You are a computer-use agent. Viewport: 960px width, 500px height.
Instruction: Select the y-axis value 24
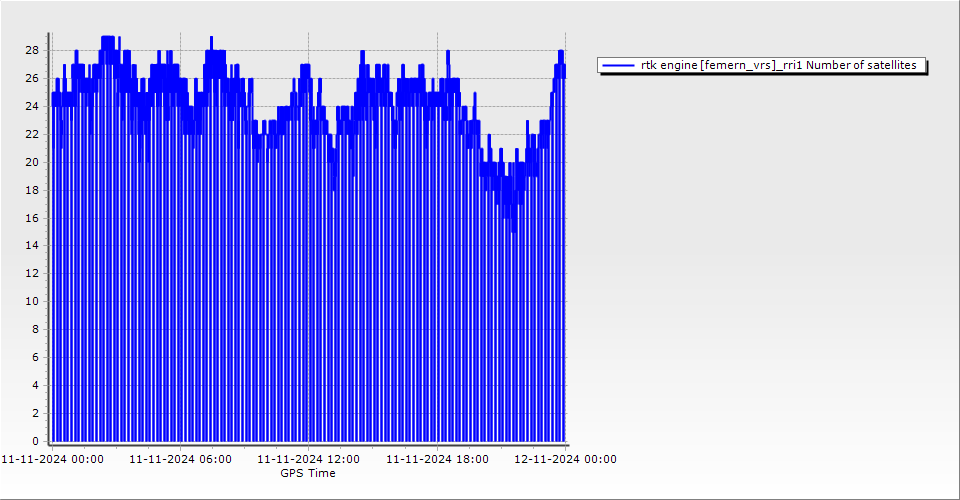click(x=32, y=106)
